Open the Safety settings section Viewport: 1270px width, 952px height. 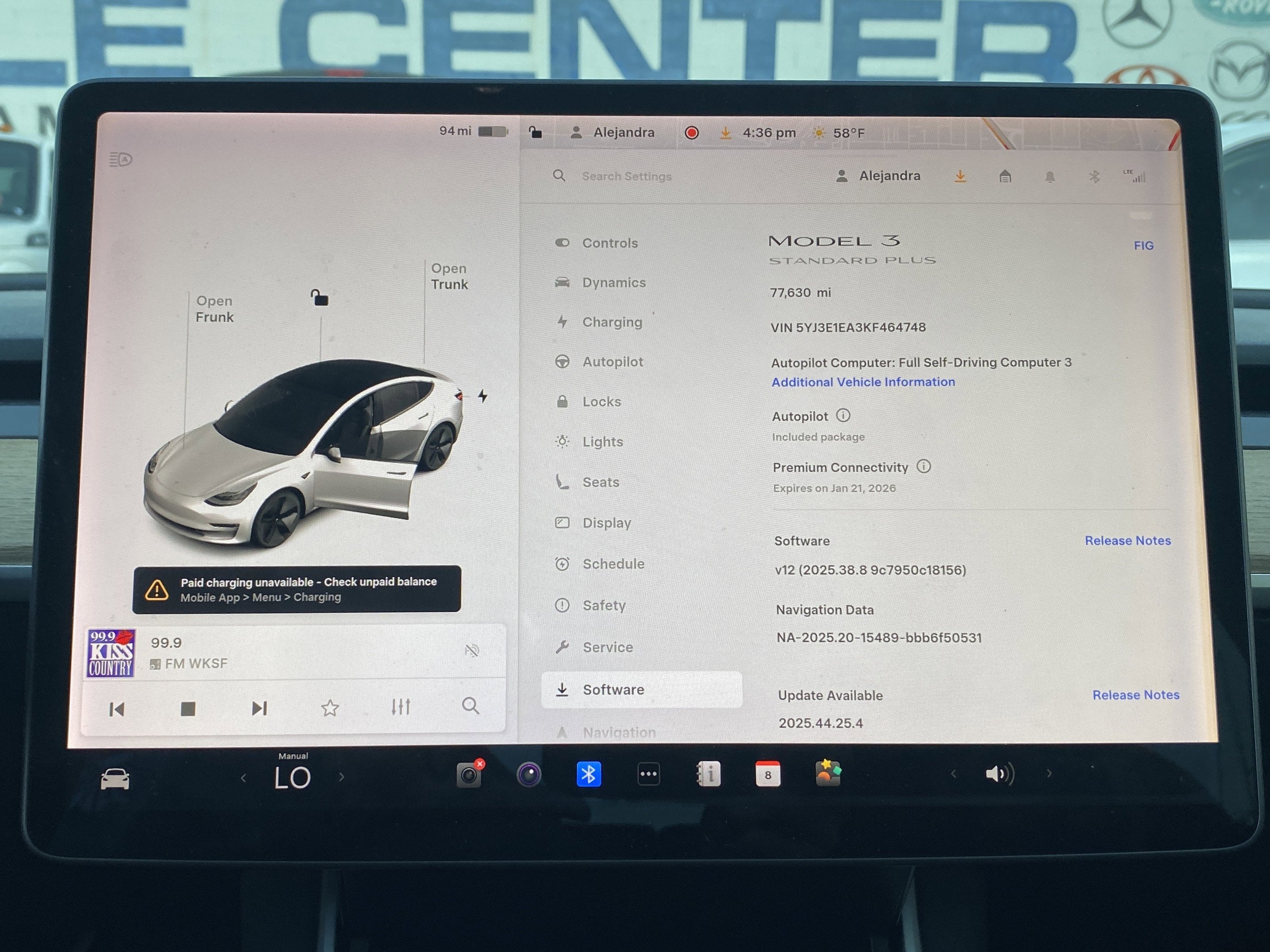(x=604, y=606)
